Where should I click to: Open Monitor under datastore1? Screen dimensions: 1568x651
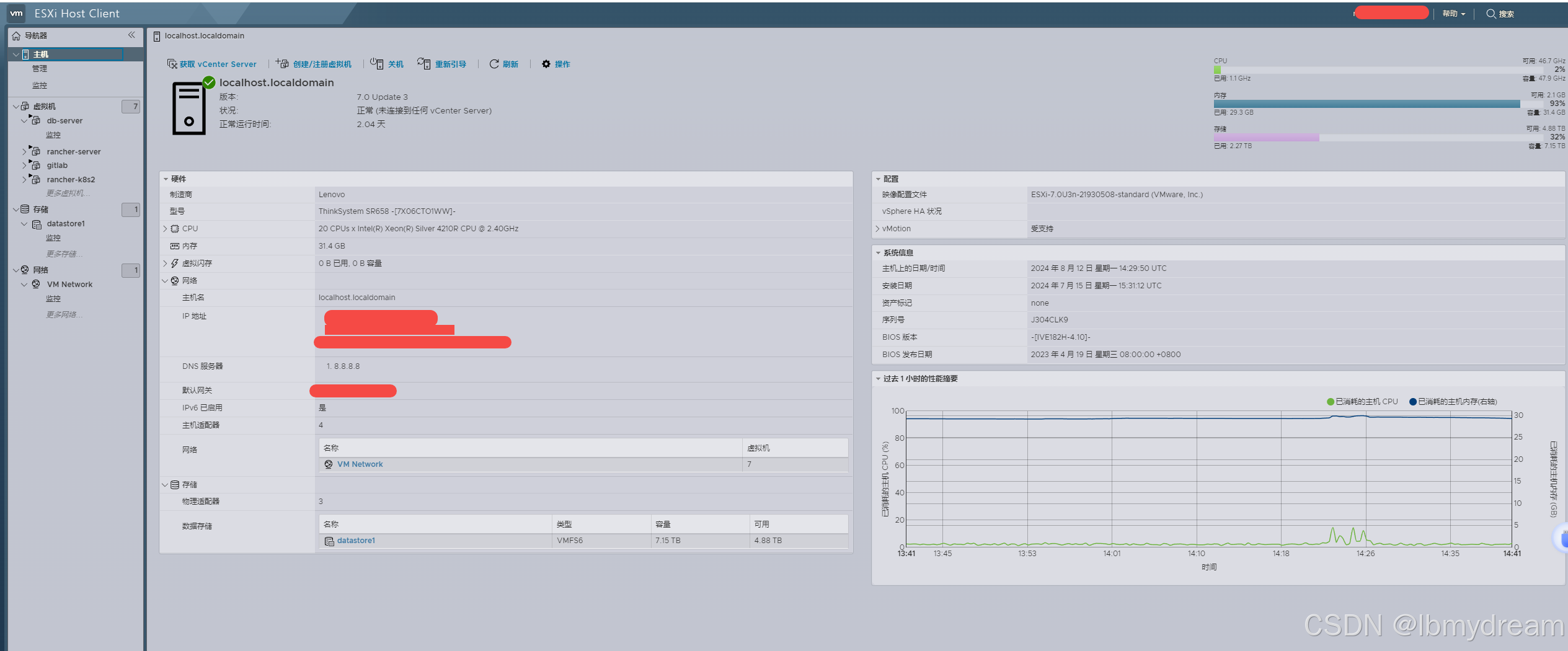[x=53, y=238]
